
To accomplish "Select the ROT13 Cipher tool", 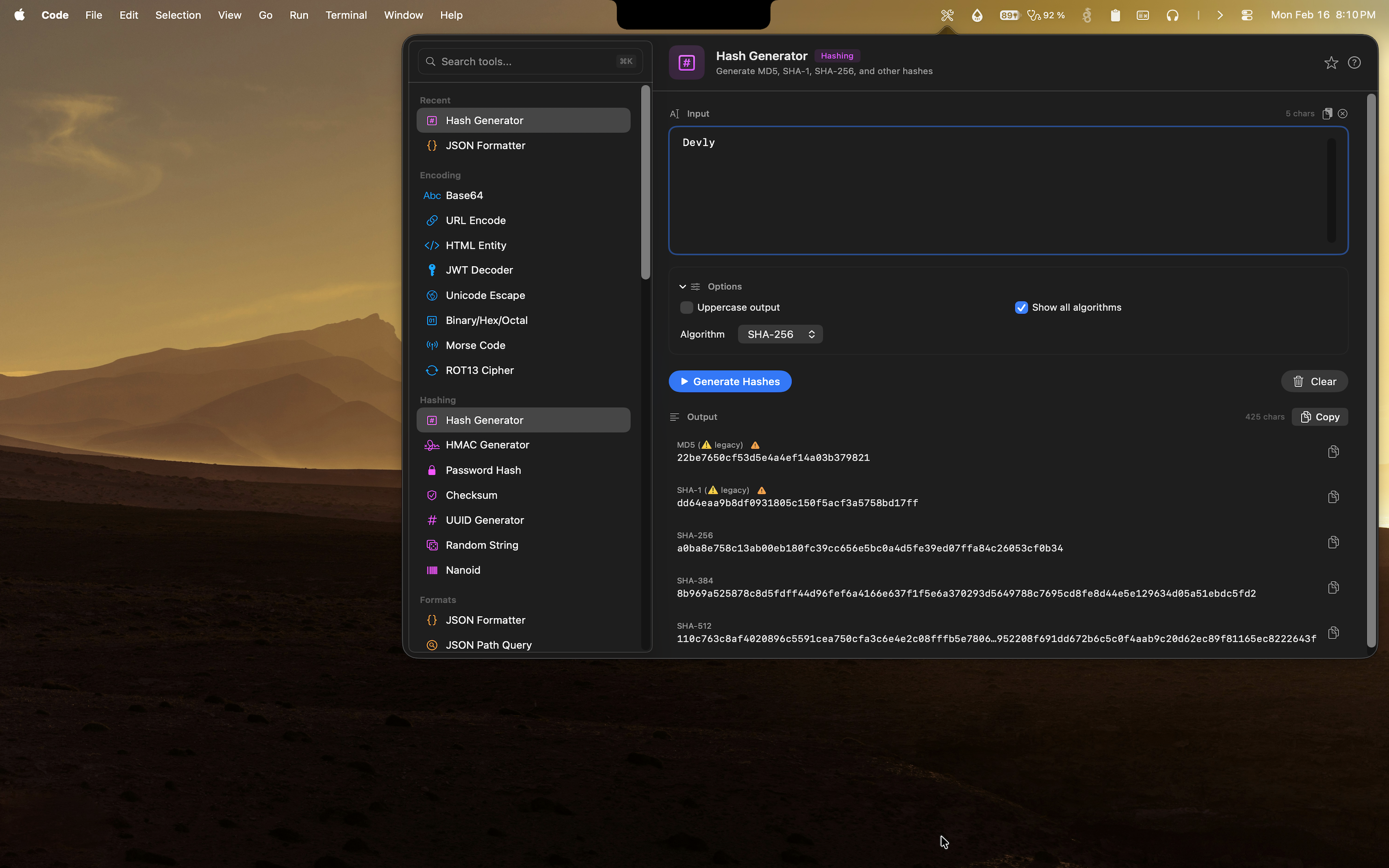I will pos(480,370).
